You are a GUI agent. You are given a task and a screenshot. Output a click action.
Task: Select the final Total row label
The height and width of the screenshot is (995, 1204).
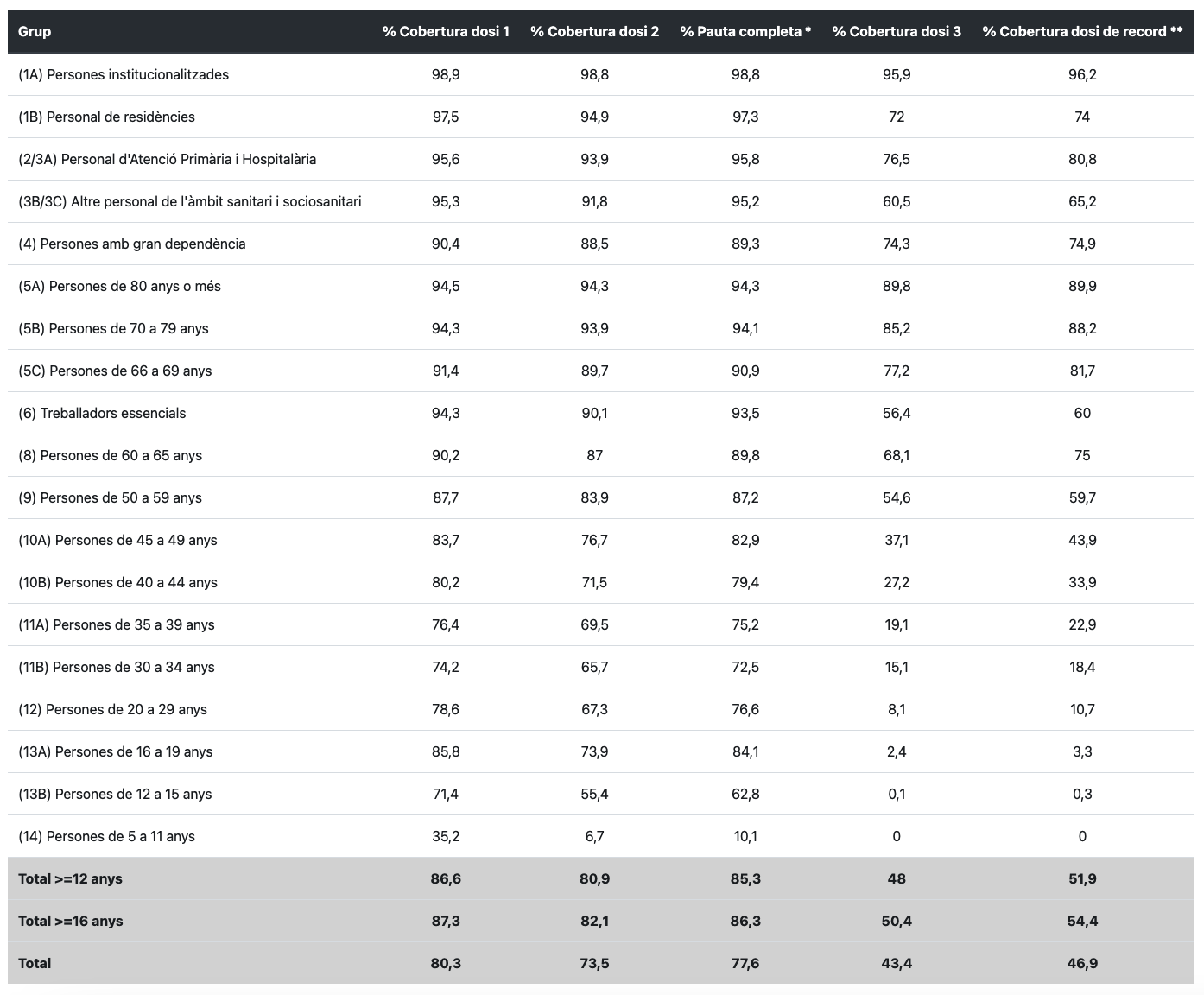(x=35, y=963)
